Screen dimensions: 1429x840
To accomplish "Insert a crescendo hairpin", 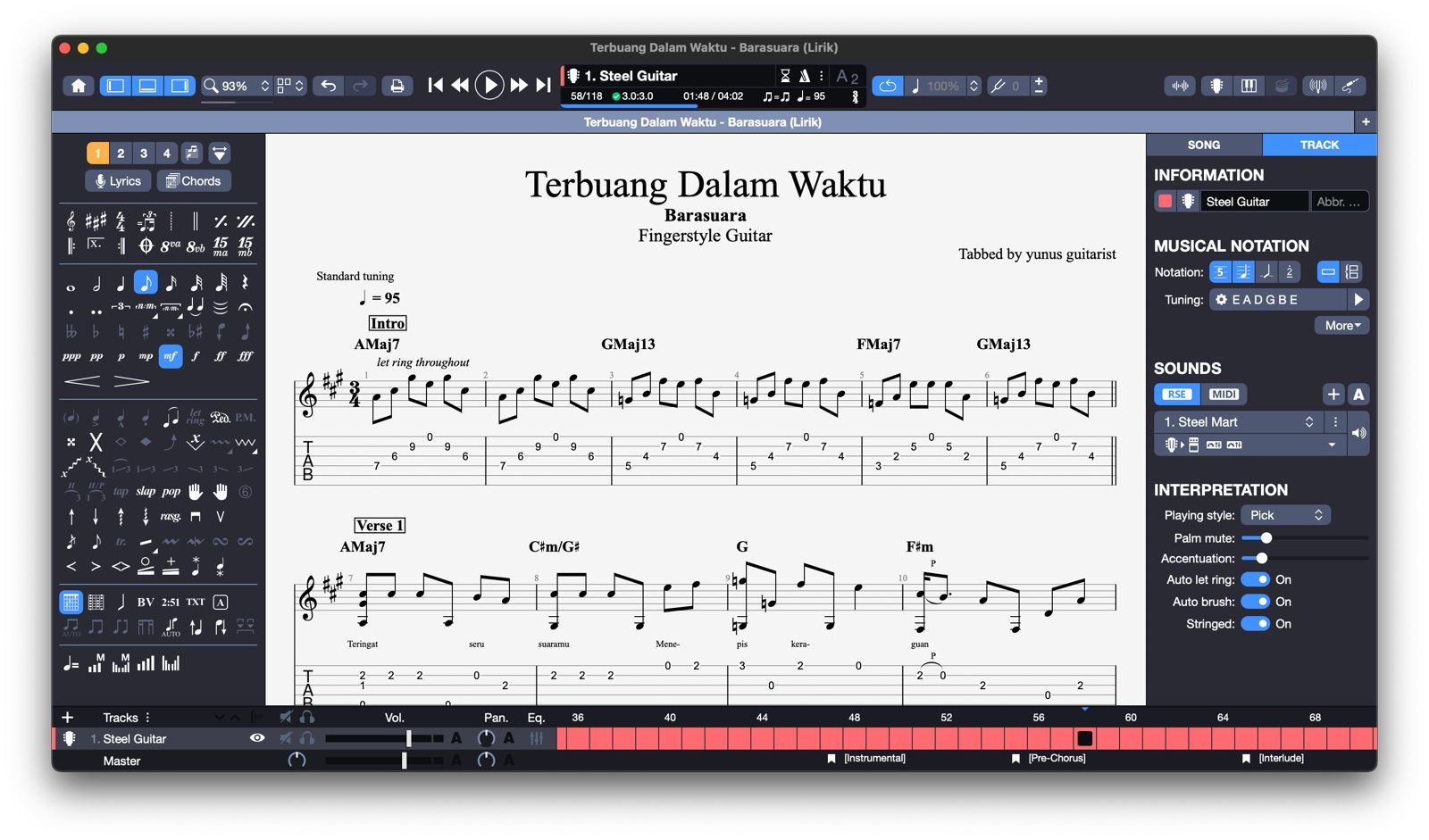I will [x=82, y=381].
